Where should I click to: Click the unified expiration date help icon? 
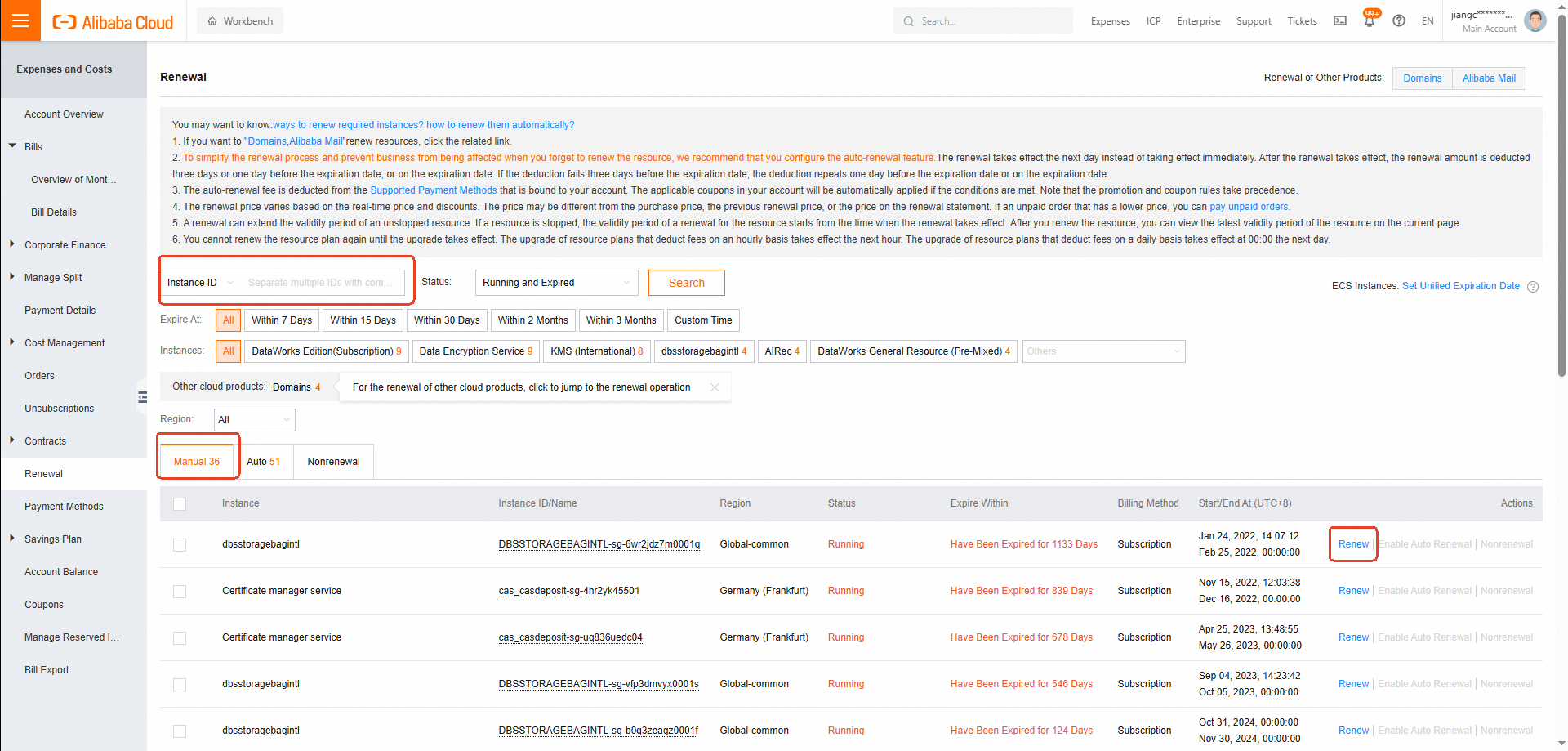click(1533, 287)
